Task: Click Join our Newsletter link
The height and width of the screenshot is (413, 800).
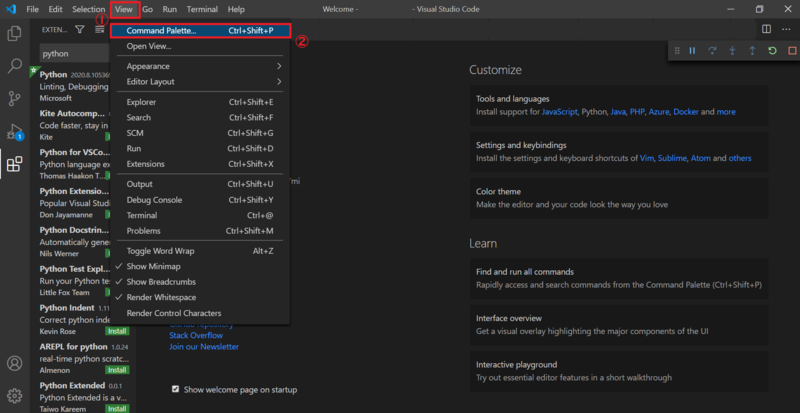Action: [204, 347]
